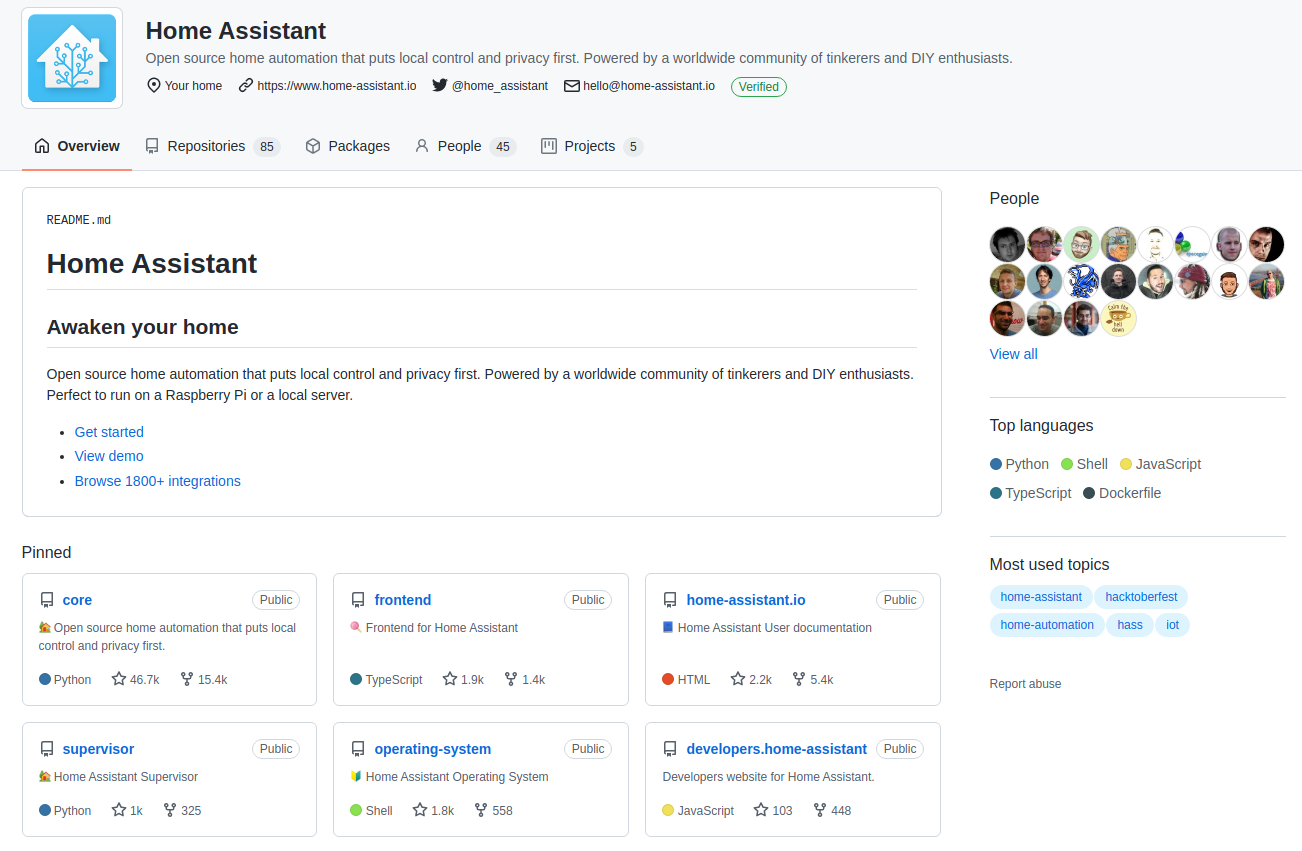The image size is (1302, 851).
Task: Click the star count of core
Action: (136, 679)
